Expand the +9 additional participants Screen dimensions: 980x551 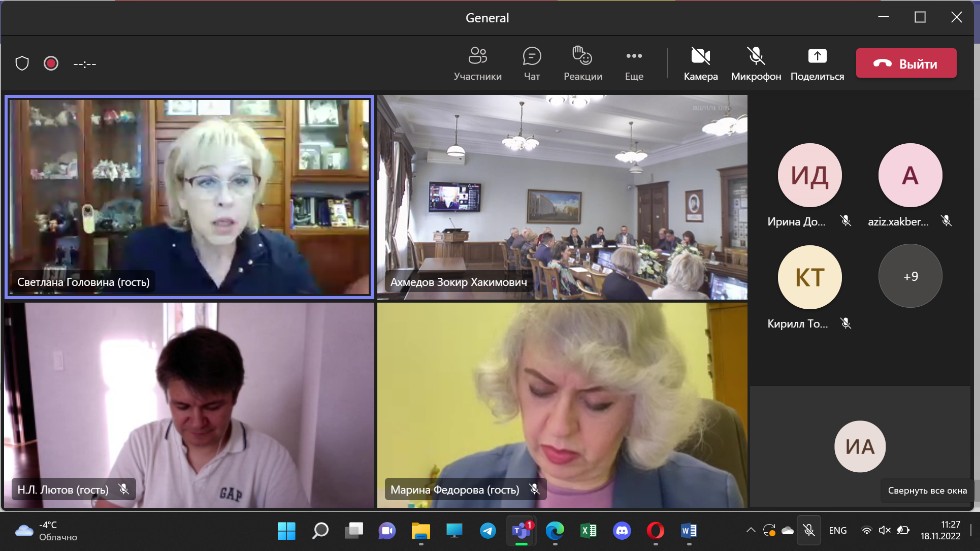(910, 276)
